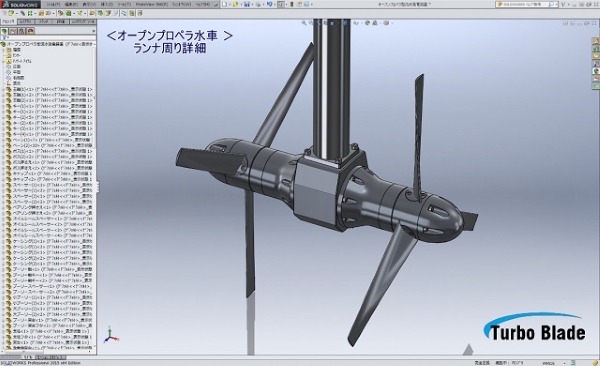Select the first command manager tab
Screen dimensions: 600x366
coord(8,22)
